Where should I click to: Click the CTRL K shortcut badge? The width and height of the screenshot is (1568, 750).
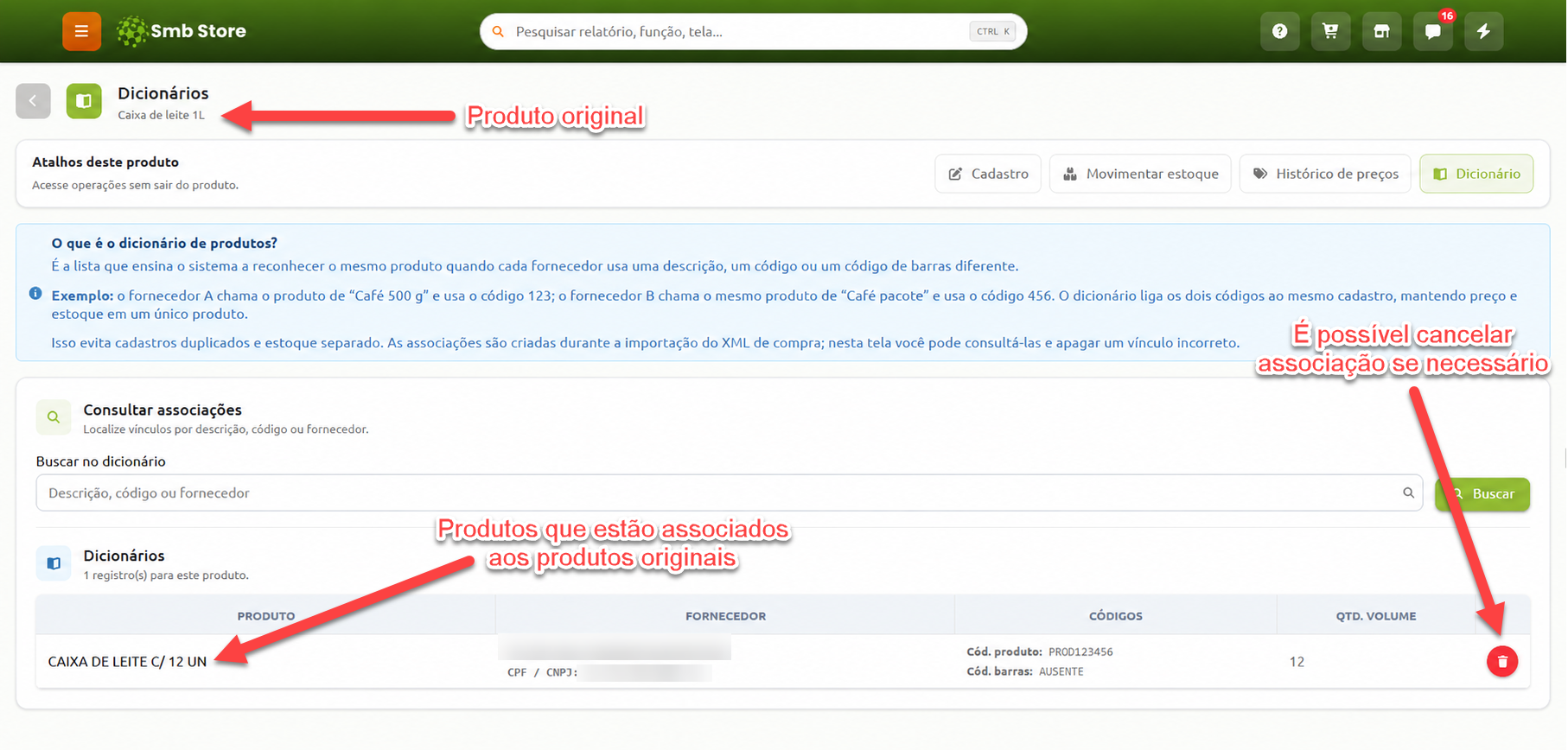(992, 31)
